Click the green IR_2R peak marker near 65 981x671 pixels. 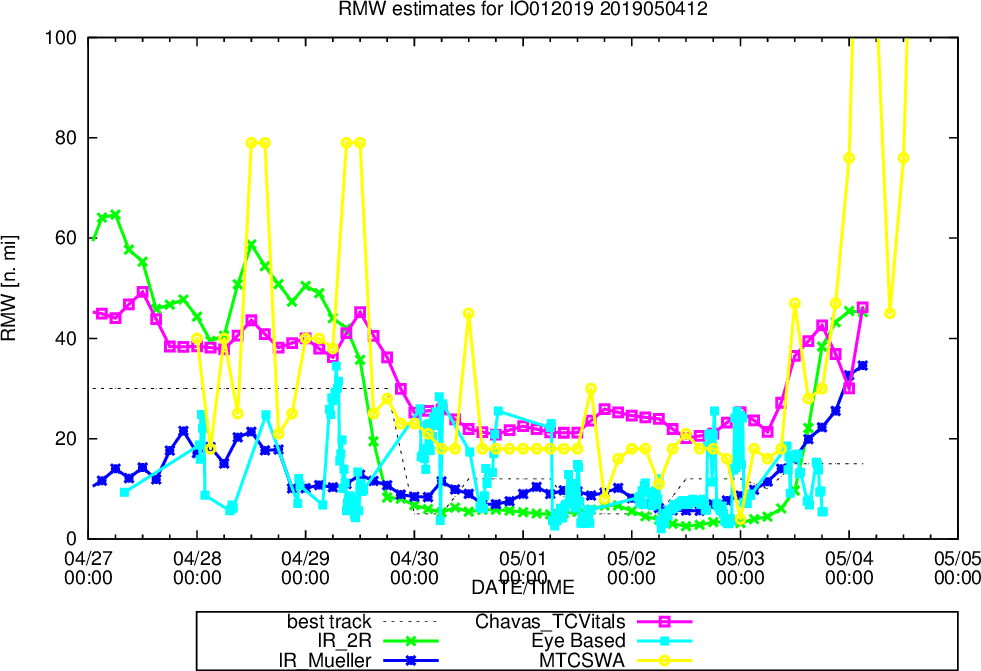(x=115, y=214)
